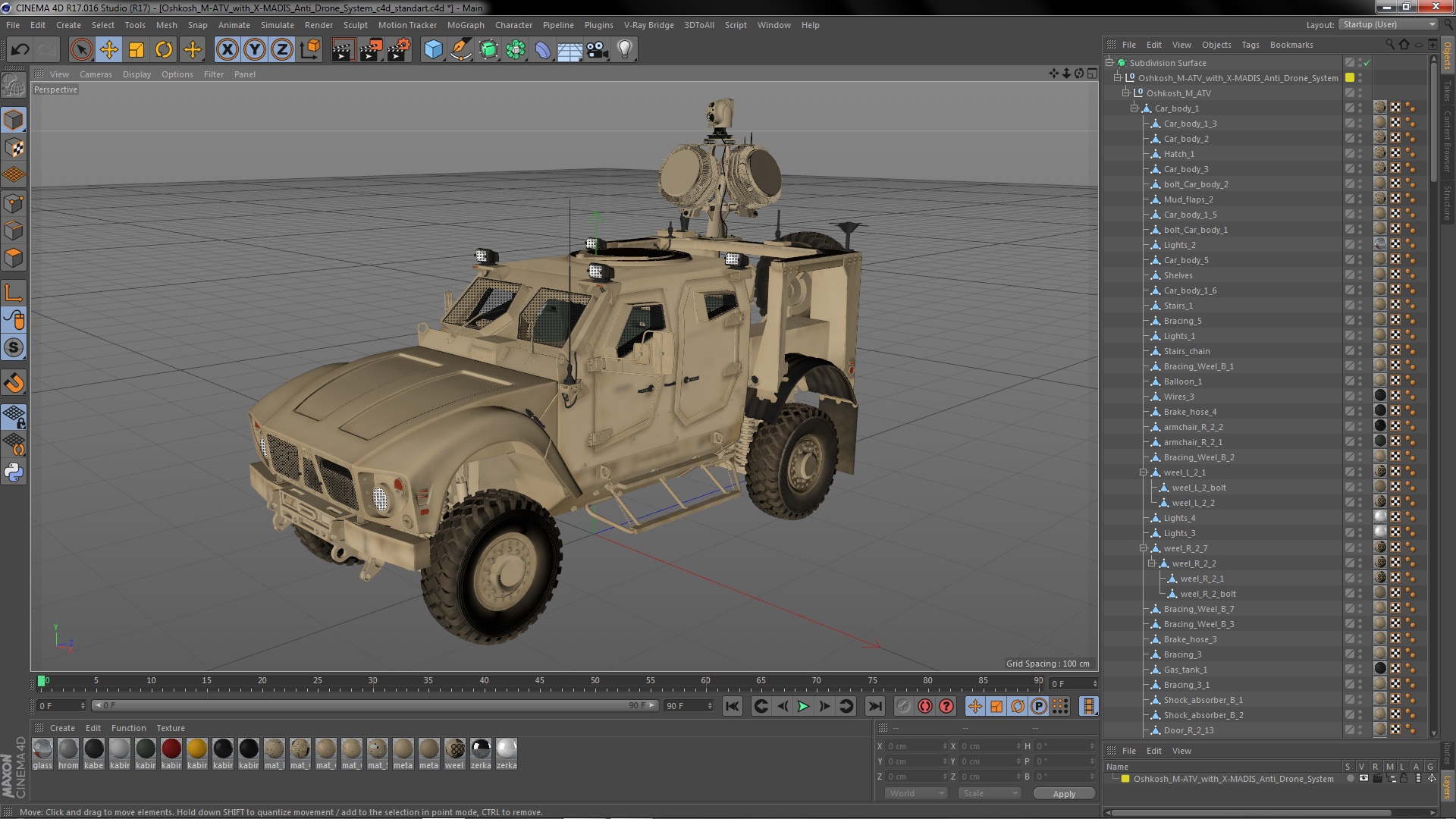
Task: Enable Texture mode in left sidebar
Action: point(14,147)
